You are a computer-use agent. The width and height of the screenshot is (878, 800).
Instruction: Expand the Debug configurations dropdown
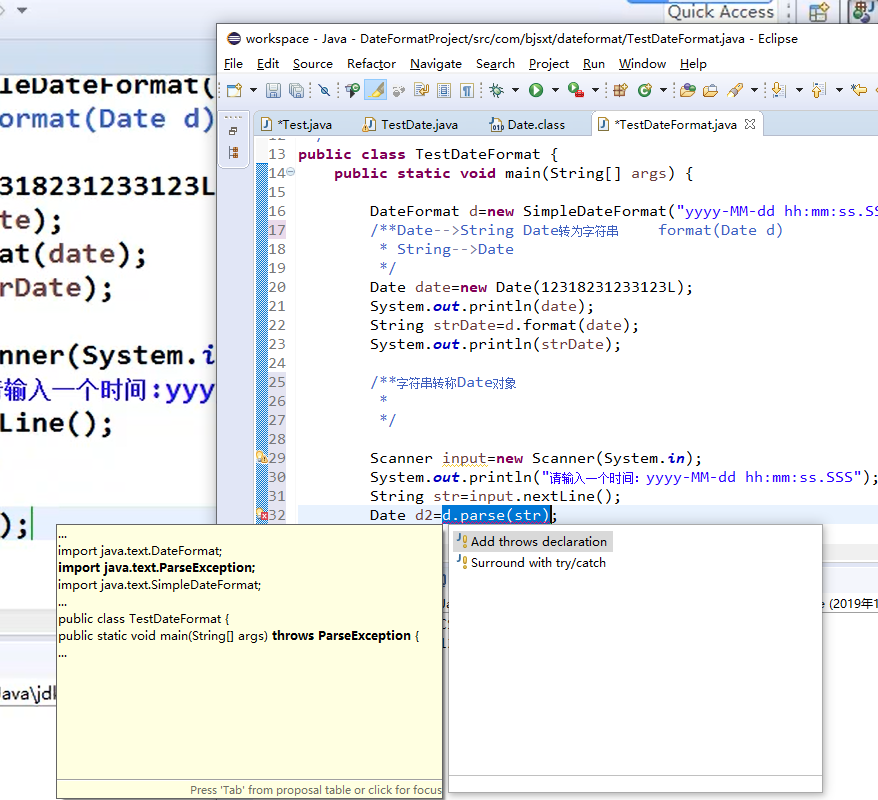click(x=515, y=90)
